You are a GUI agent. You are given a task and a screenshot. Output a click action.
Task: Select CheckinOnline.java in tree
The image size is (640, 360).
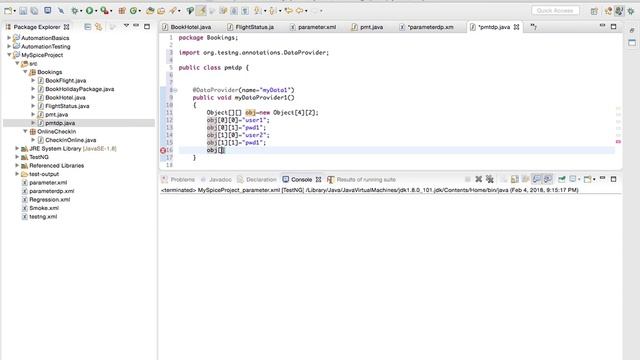coord(71,140)
